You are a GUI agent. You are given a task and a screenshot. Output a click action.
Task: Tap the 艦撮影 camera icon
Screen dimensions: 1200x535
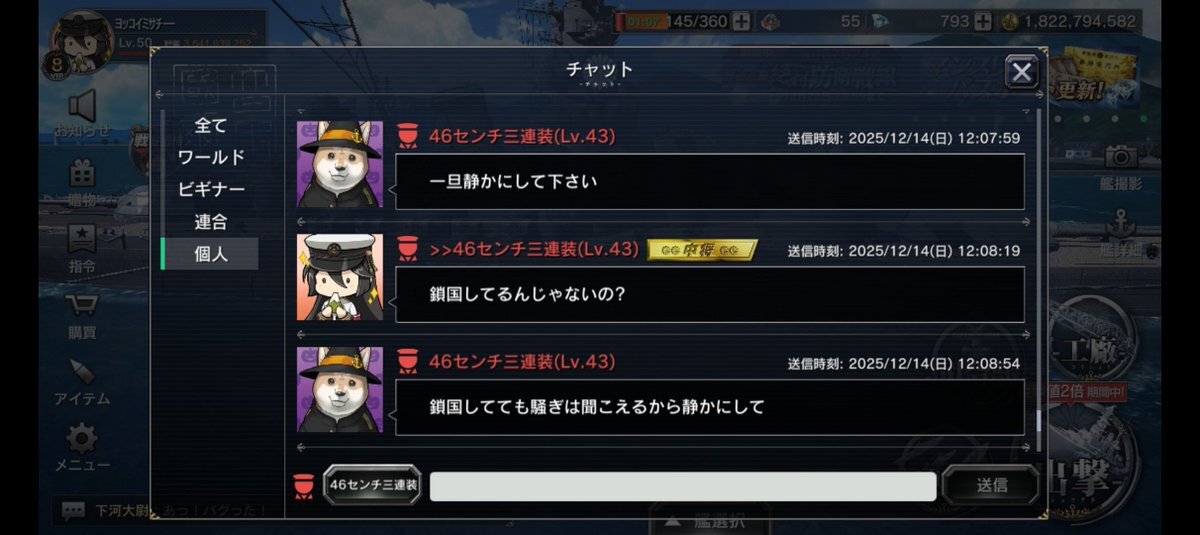tap(1121, 155)
